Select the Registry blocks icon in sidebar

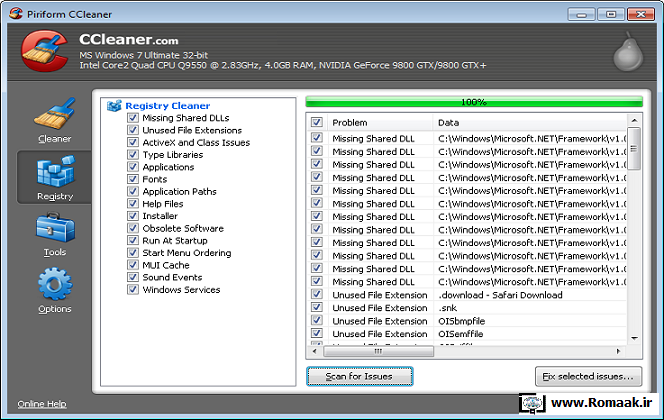click(55, 171)
